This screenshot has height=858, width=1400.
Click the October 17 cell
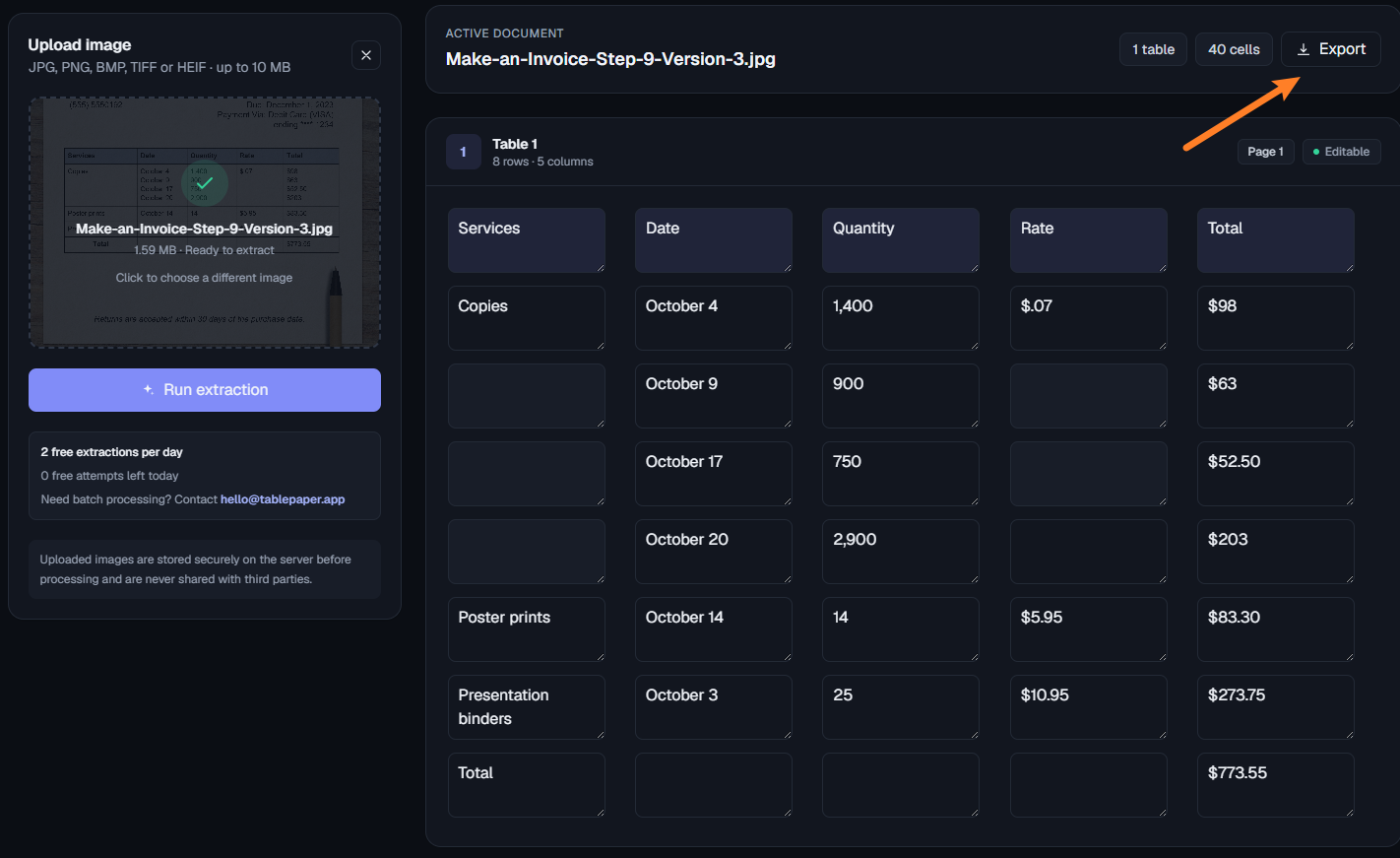714,474
